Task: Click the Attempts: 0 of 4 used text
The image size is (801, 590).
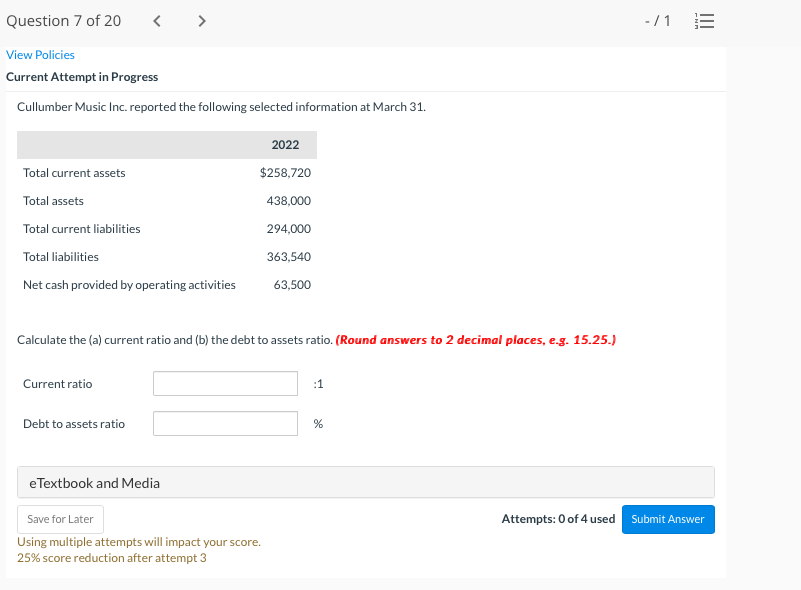Action: coord(558,519)
